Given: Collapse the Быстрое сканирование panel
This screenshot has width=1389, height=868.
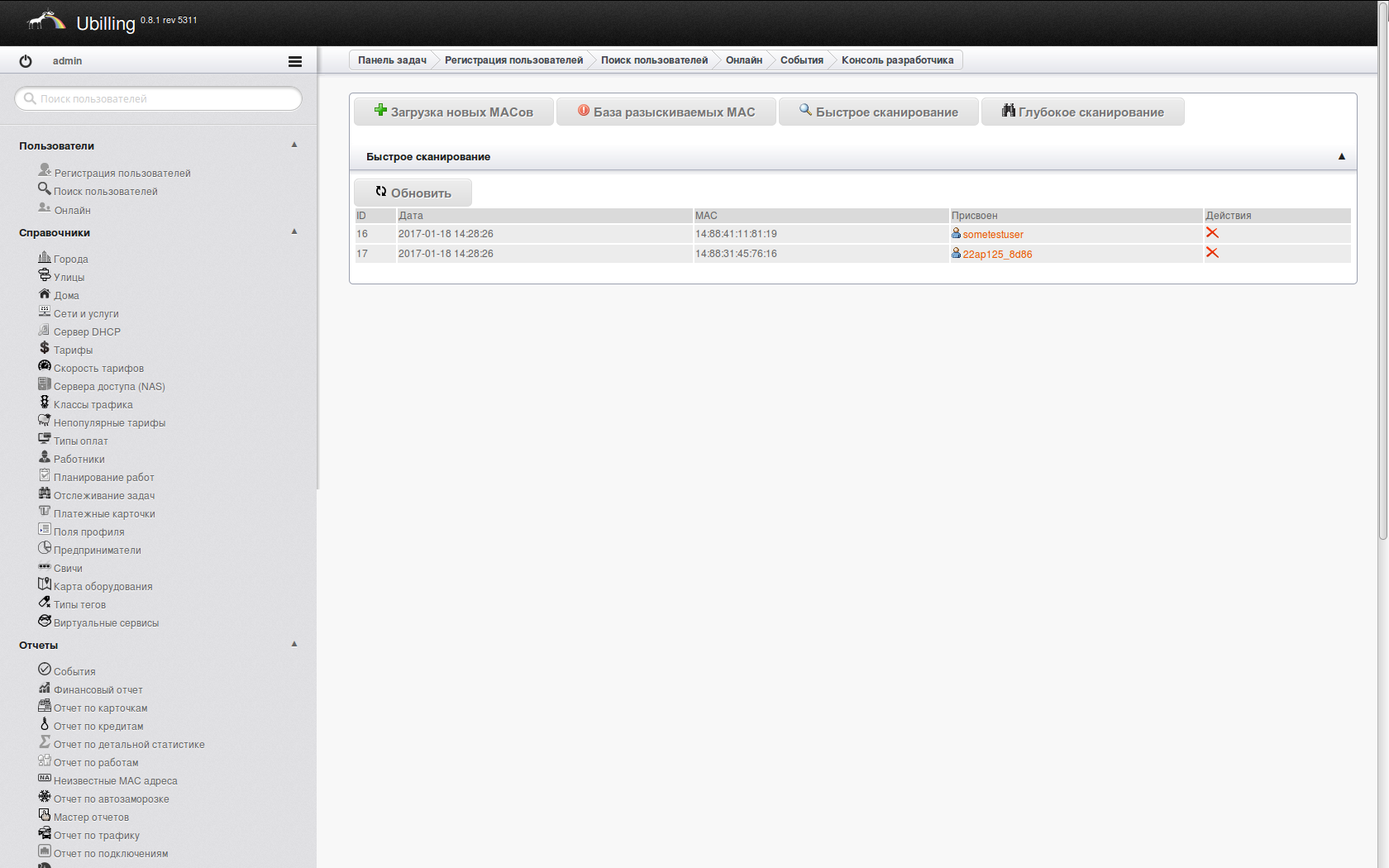Looking at the screenshot, I should pos(1341,156).
